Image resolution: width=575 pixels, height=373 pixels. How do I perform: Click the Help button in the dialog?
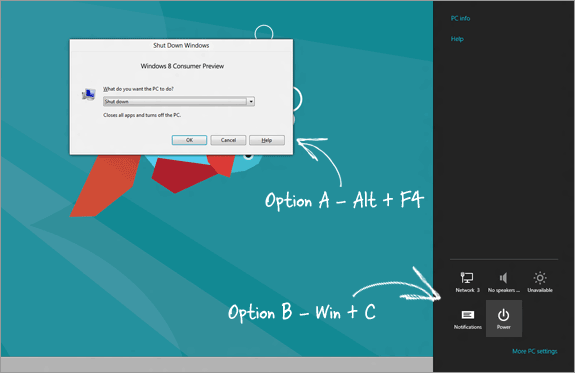pyautogui.click(x=267, y=140)
